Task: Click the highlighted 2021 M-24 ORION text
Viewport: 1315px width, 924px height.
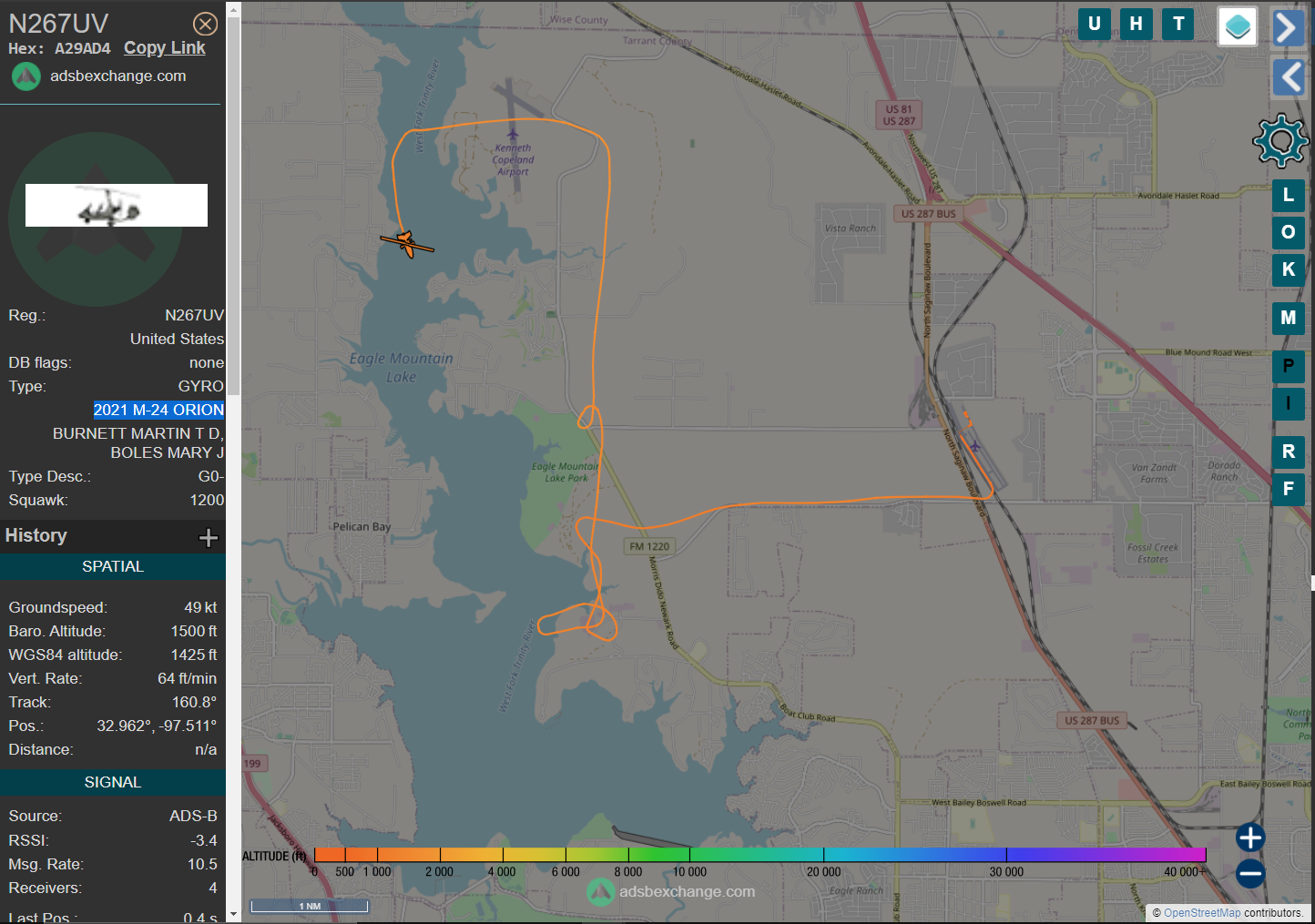Action: tap(158, 411)
